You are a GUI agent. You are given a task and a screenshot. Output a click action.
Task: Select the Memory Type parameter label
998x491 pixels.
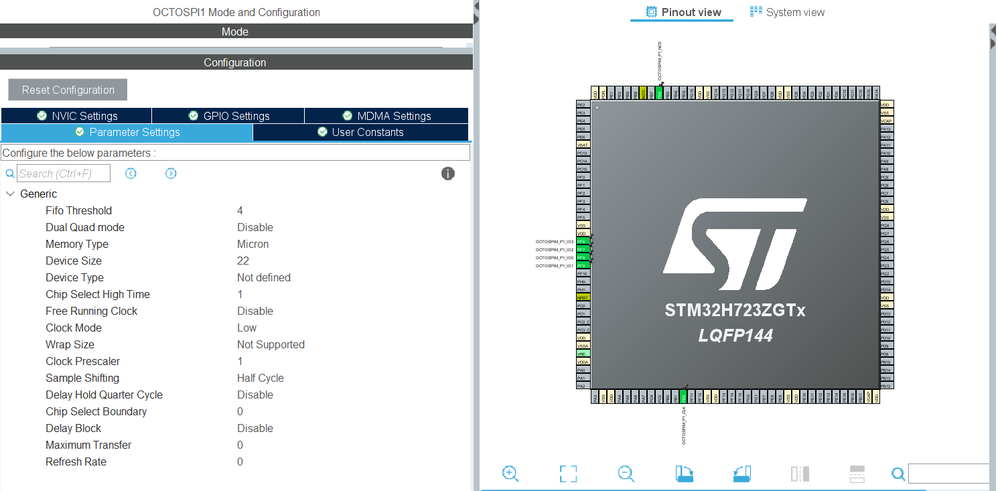[77, 244]
